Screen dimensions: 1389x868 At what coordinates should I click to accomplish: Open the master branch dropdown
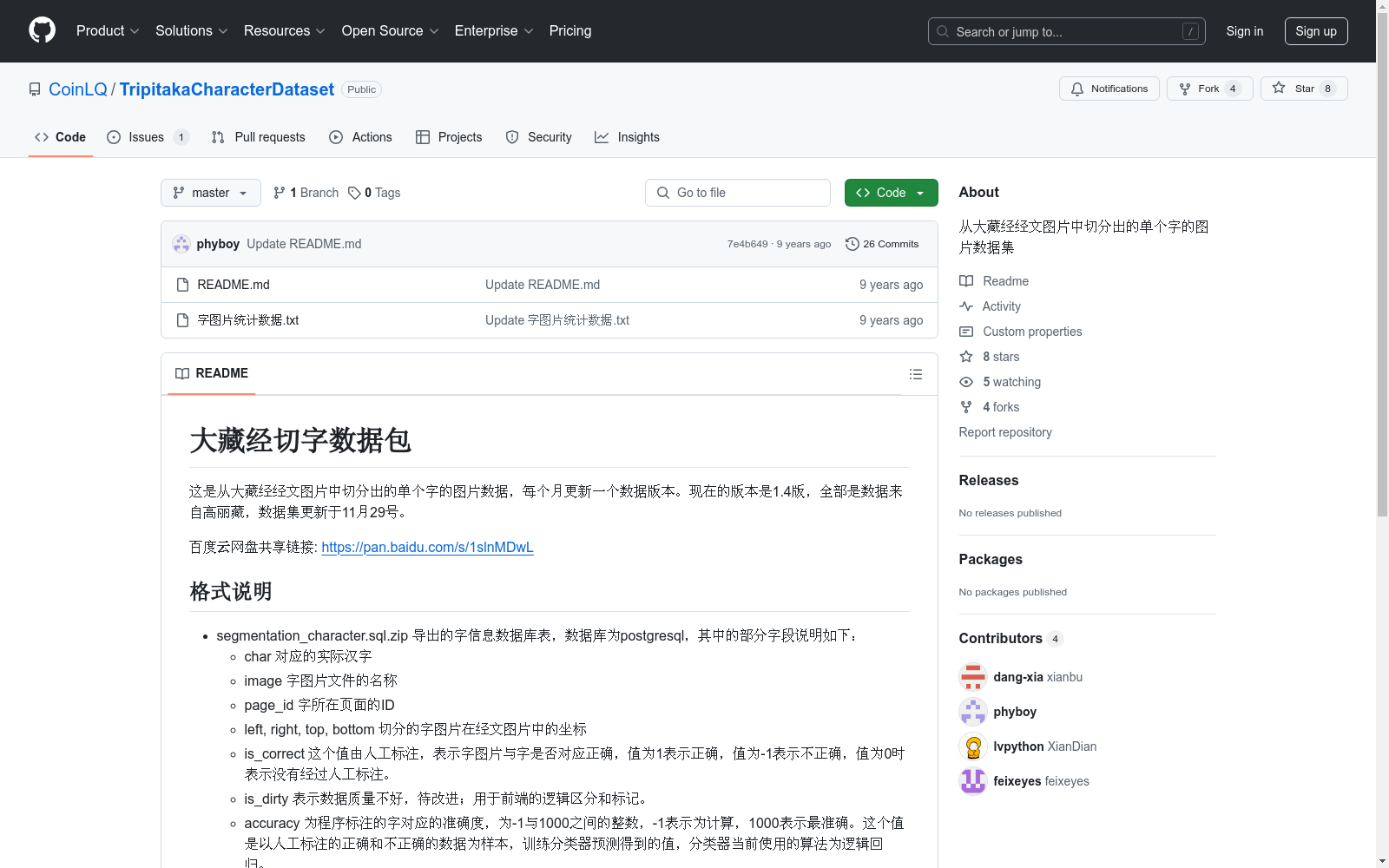click(x=211, y=193)
